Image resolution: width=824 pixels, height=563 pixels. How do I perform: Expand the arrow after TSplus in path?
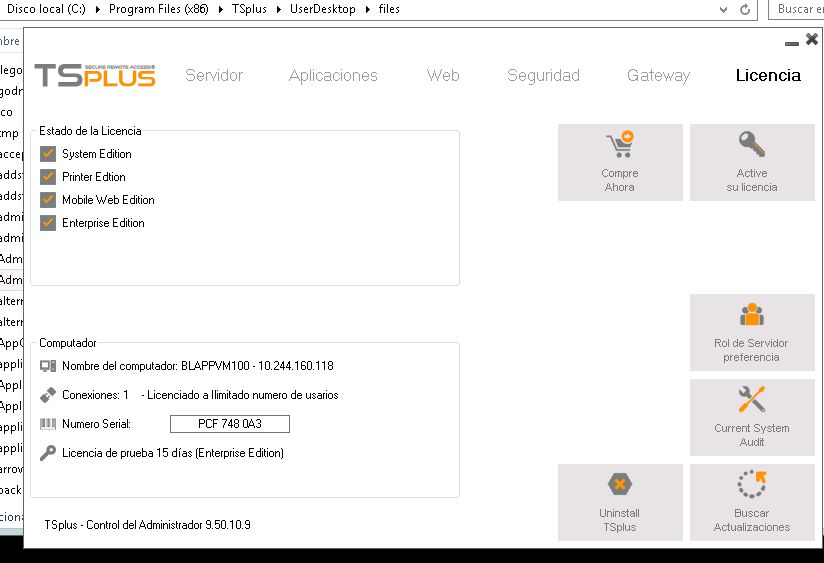point(279,9)
